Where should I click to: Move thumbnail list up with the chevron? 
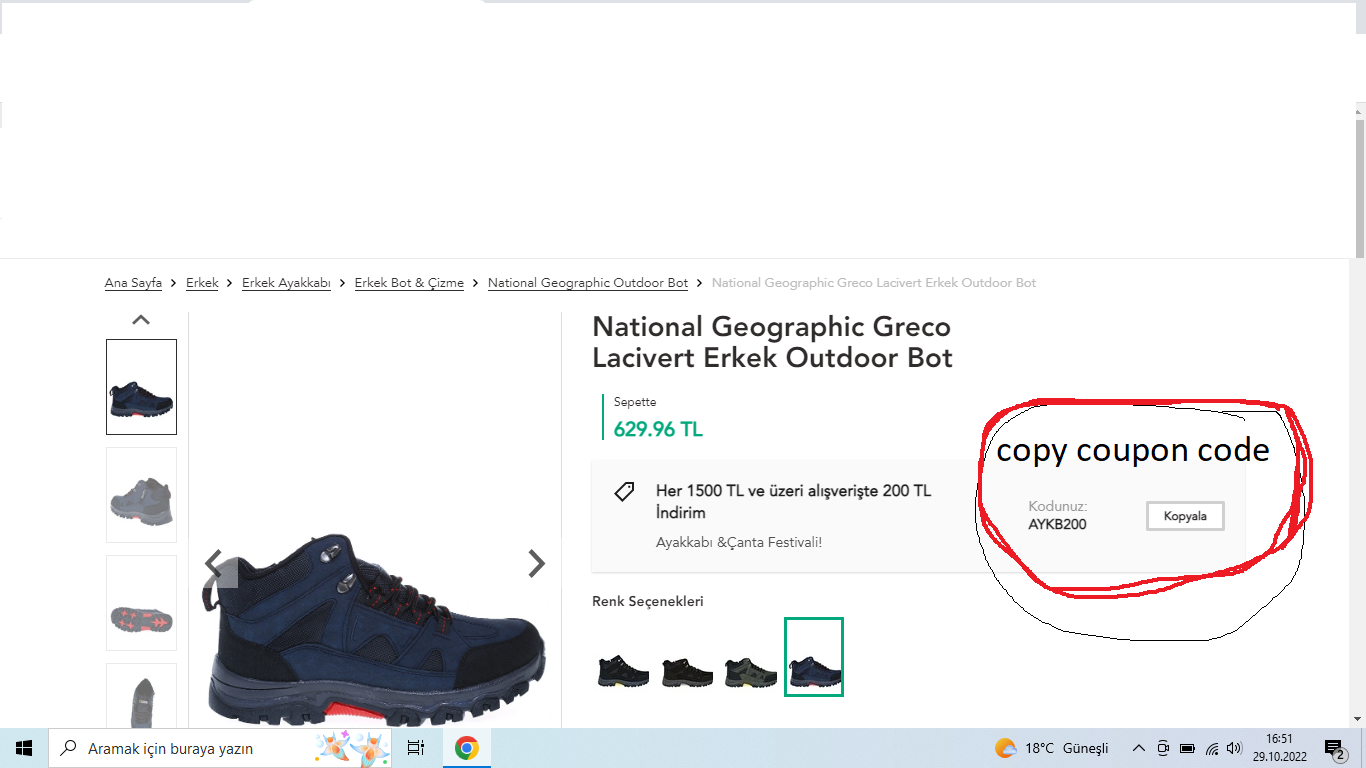[x=141, y=320]
